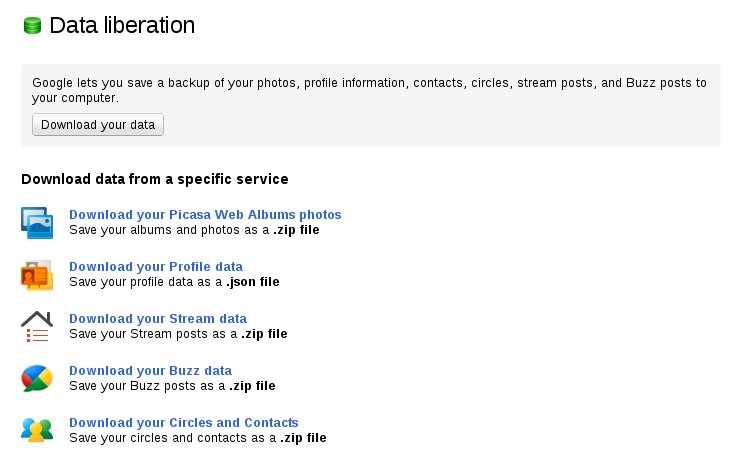Click the Circles and Contacts people icon
Image resolution: width=733 pixels, height=467 pixels.
pos(37,430)
